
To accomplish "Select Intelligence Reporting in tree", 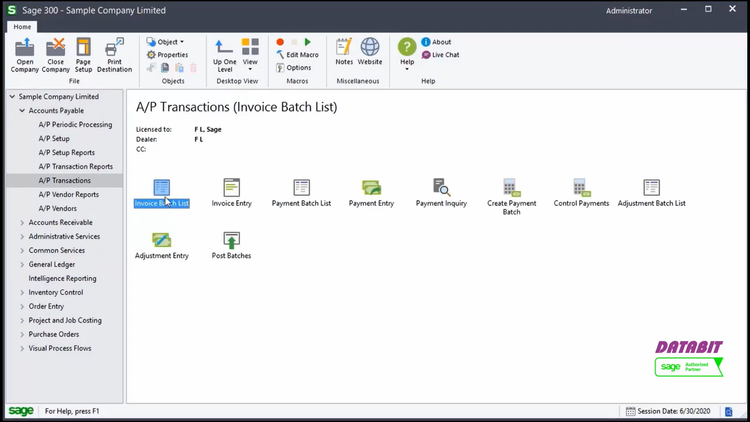I will [x=62, y=278].
